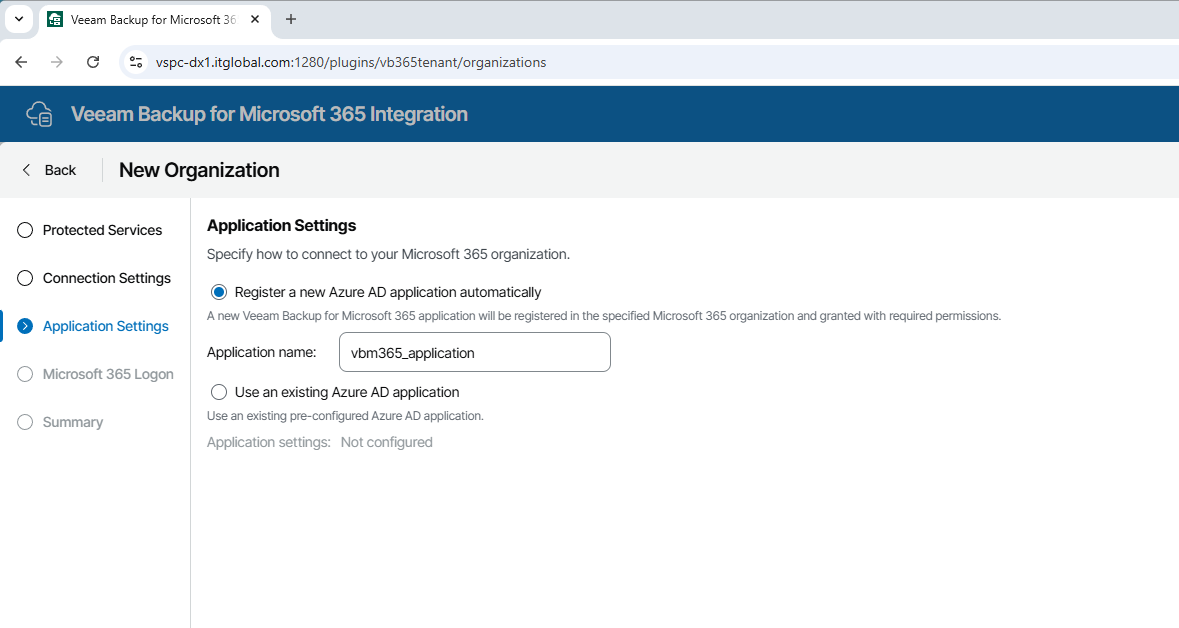Close the Veeam Backup browser tab
Viewport: 1179px width, 628px height.
pyautogui.click(x=255, y=19)
